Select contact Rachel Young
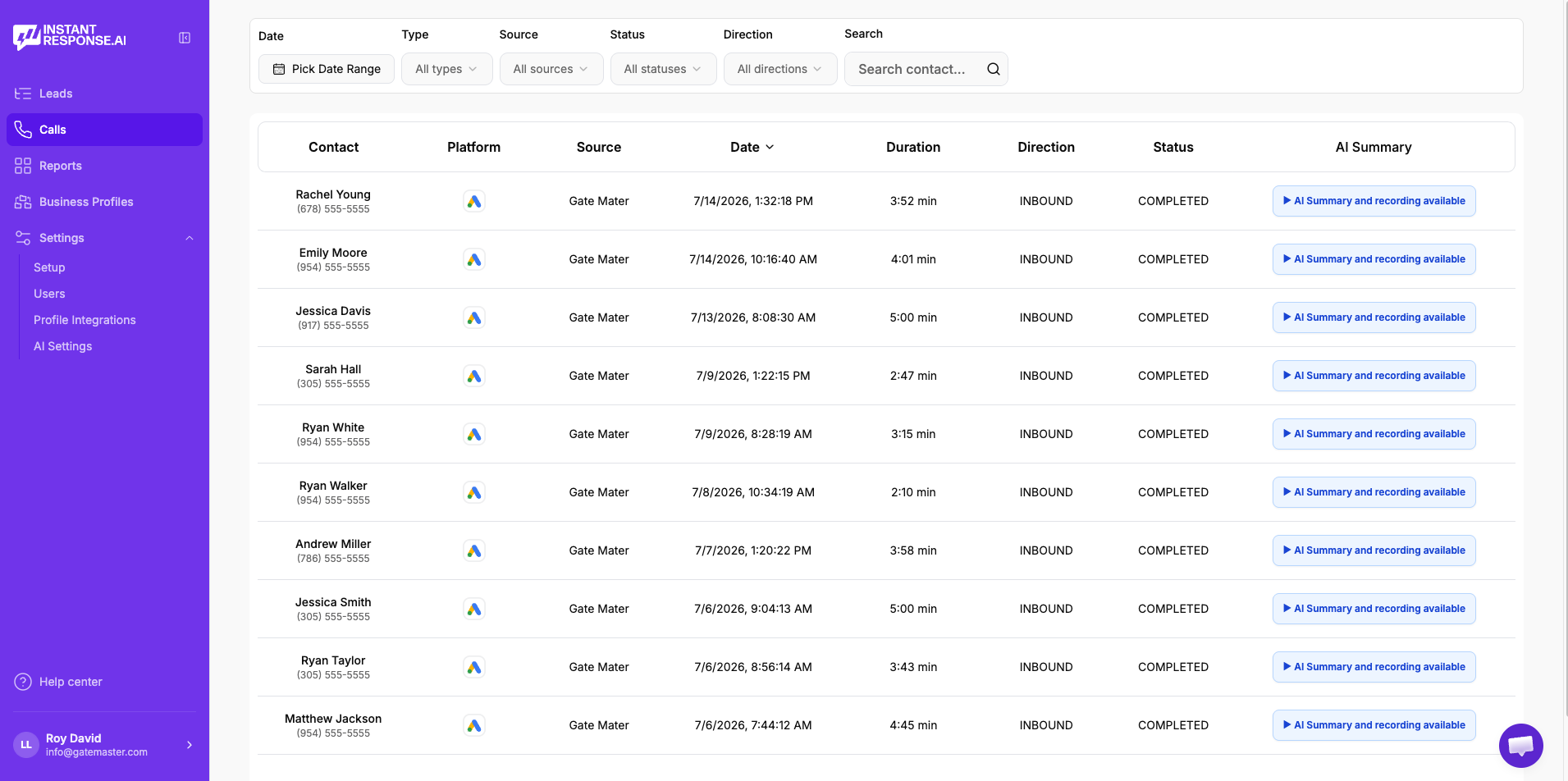Image resolution: width=1568 pixels, height=781 pixels. [333, 194]
